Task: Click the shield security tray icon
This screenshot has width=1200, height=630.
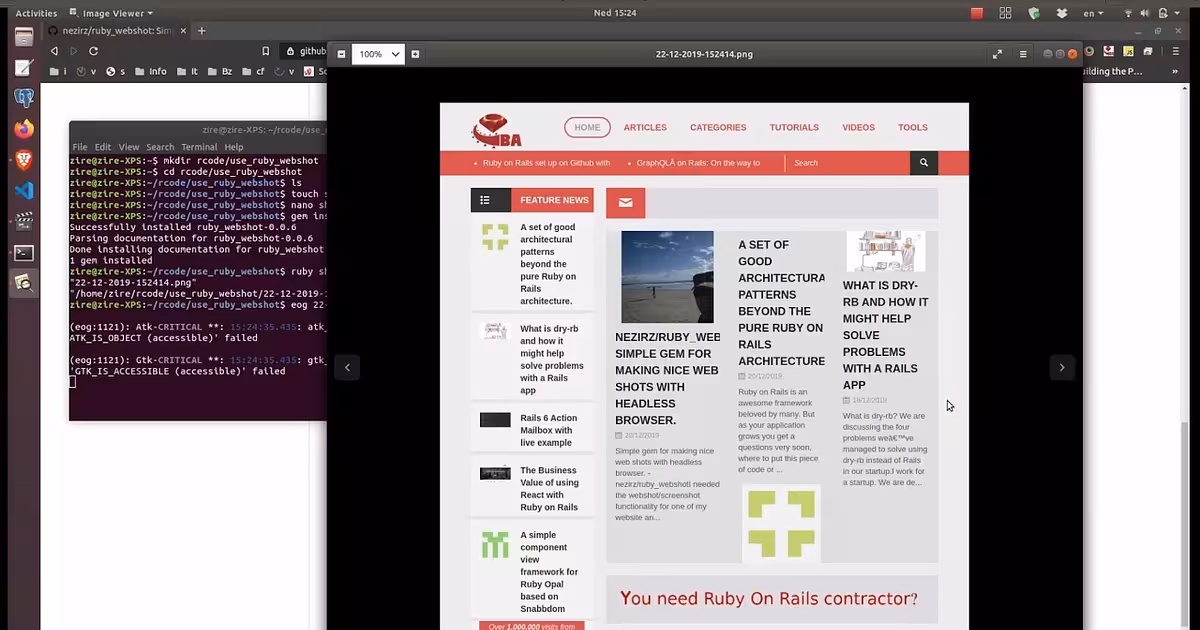Action: [x=1034, y=13]
